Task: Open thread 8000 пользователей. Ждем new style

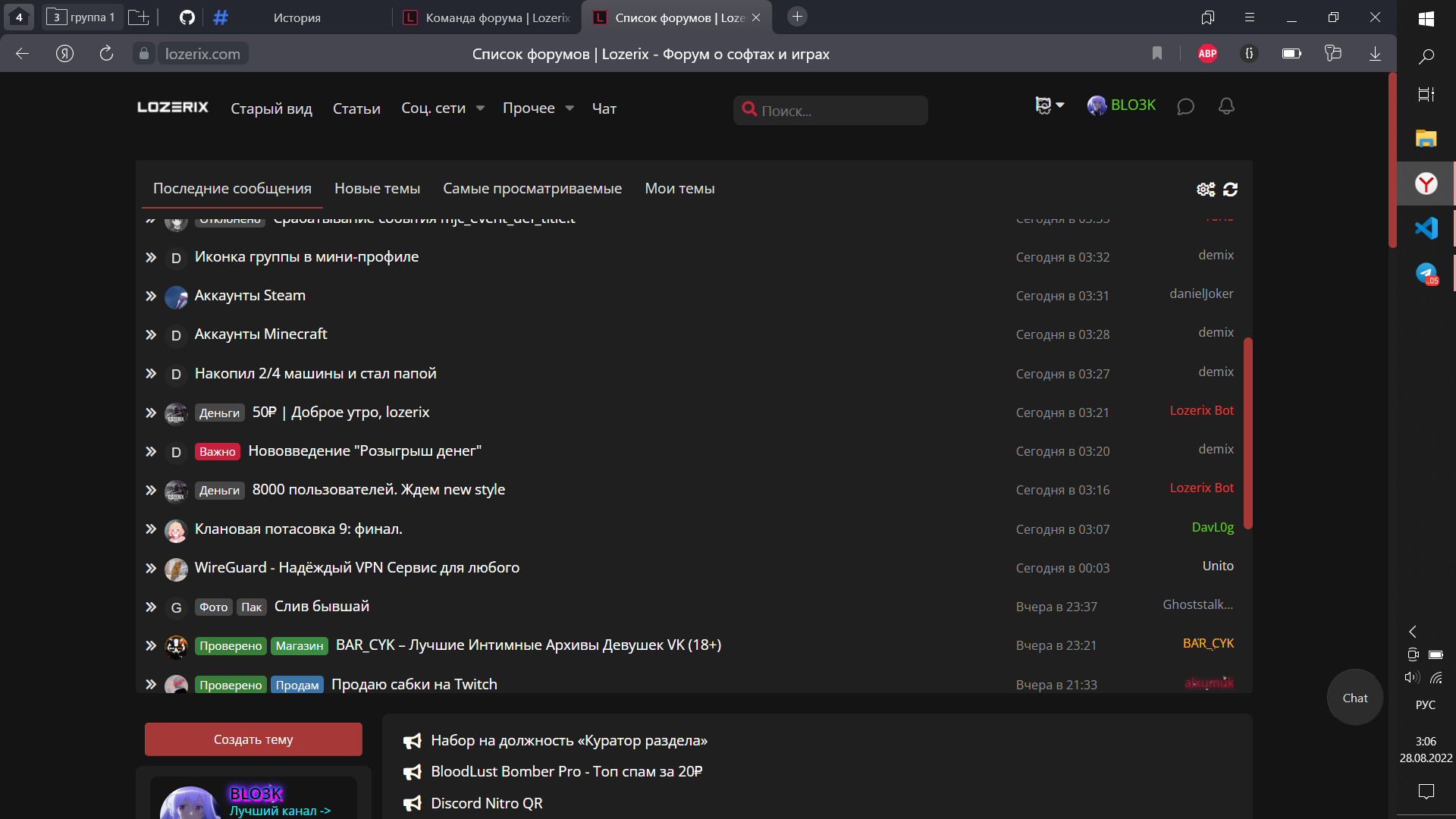Action: point(378,489)
